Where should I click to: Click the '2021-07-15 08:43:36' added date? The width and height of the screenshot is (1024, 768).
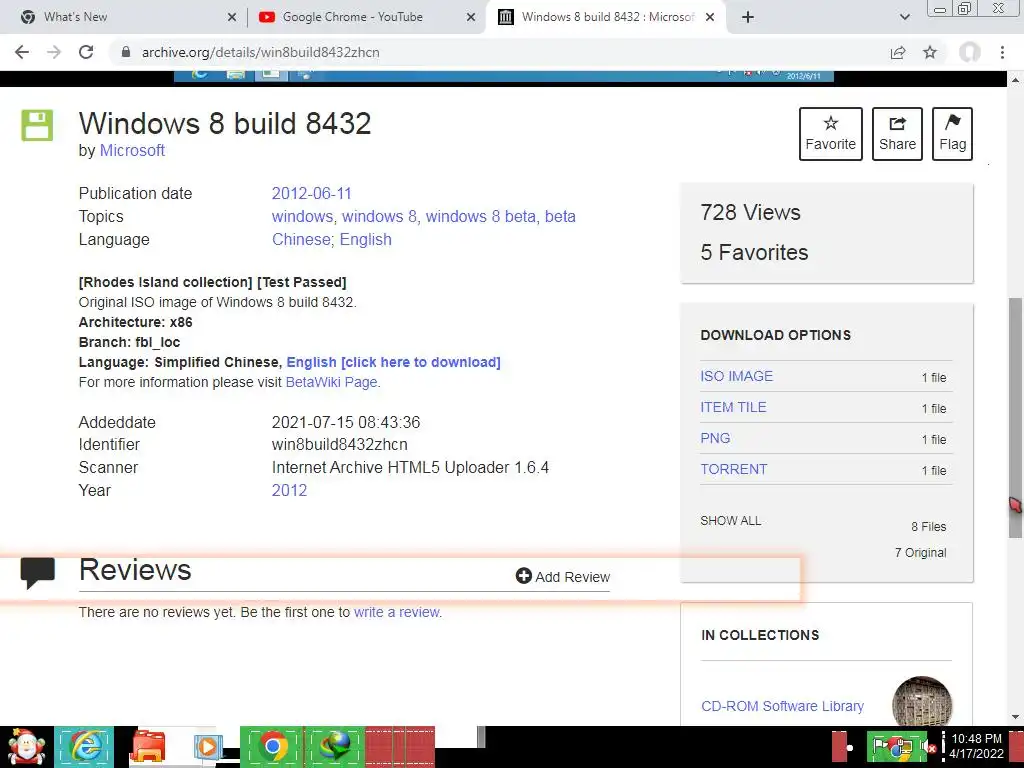tap(346, 423)
